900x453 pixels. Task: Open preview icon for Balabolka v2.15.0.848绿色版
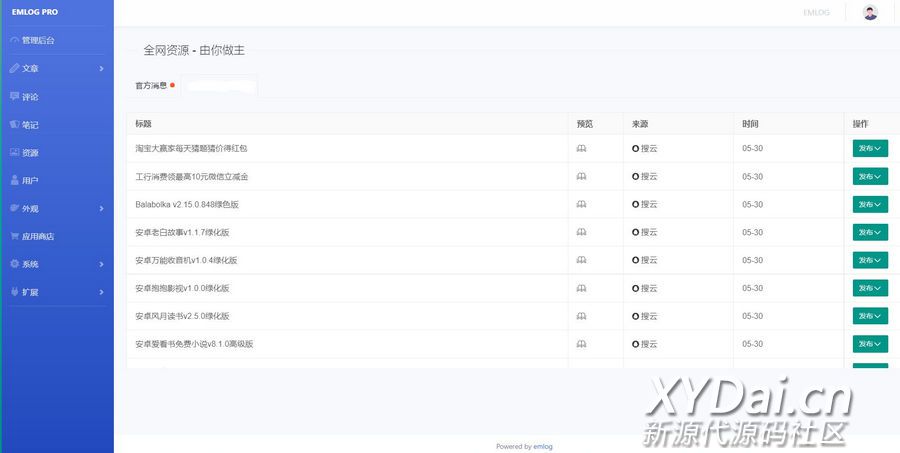(581, 204)
